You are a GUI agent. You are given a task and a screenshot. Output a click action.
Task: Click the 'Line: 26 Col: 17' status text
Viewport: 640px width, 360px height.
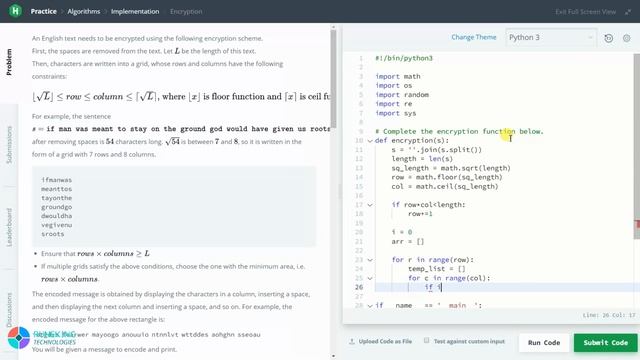[x=609, y=315]
